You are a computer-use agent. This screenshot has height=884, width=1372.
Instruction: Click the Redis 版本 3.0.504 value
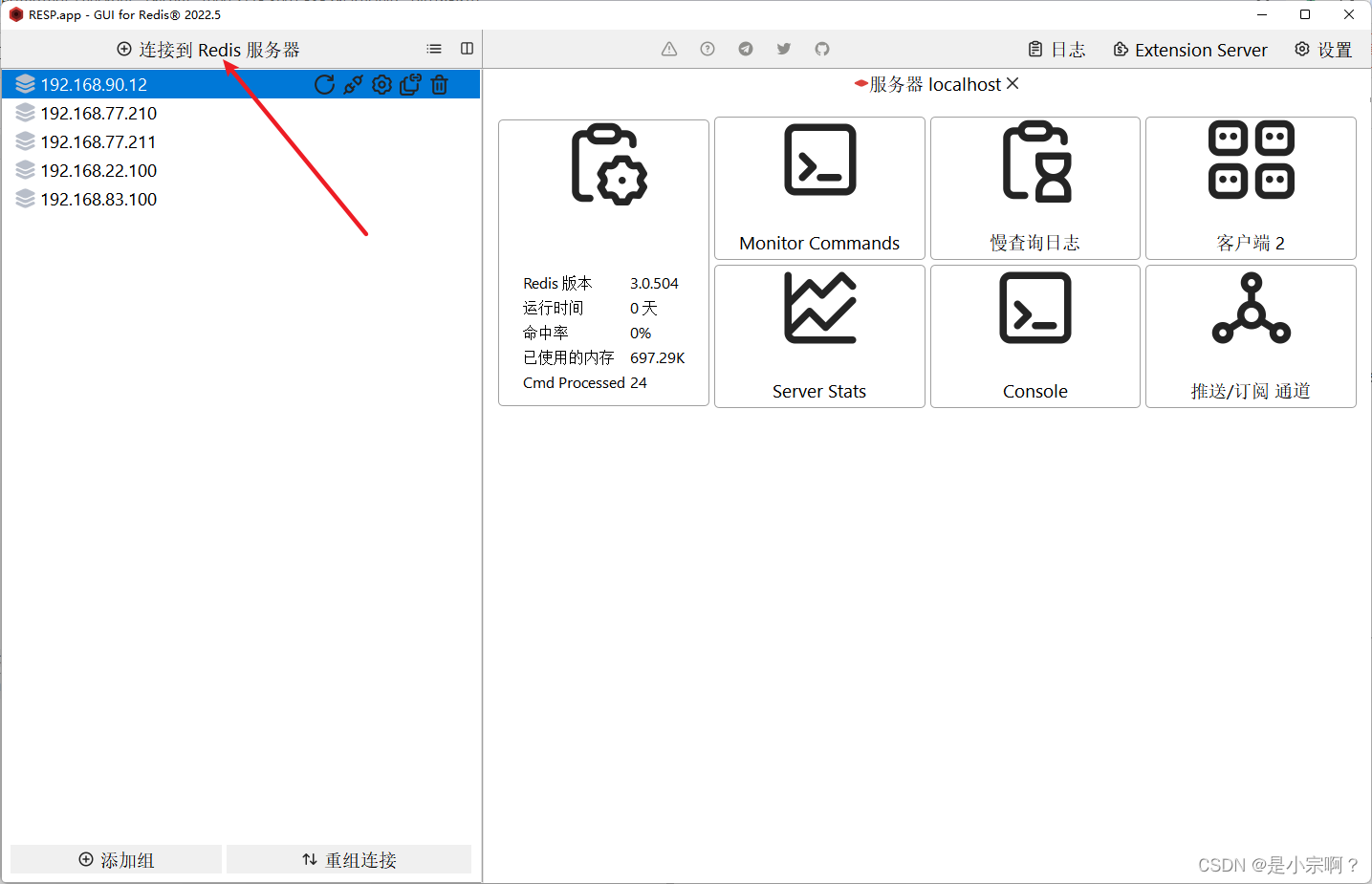point(654,284)
